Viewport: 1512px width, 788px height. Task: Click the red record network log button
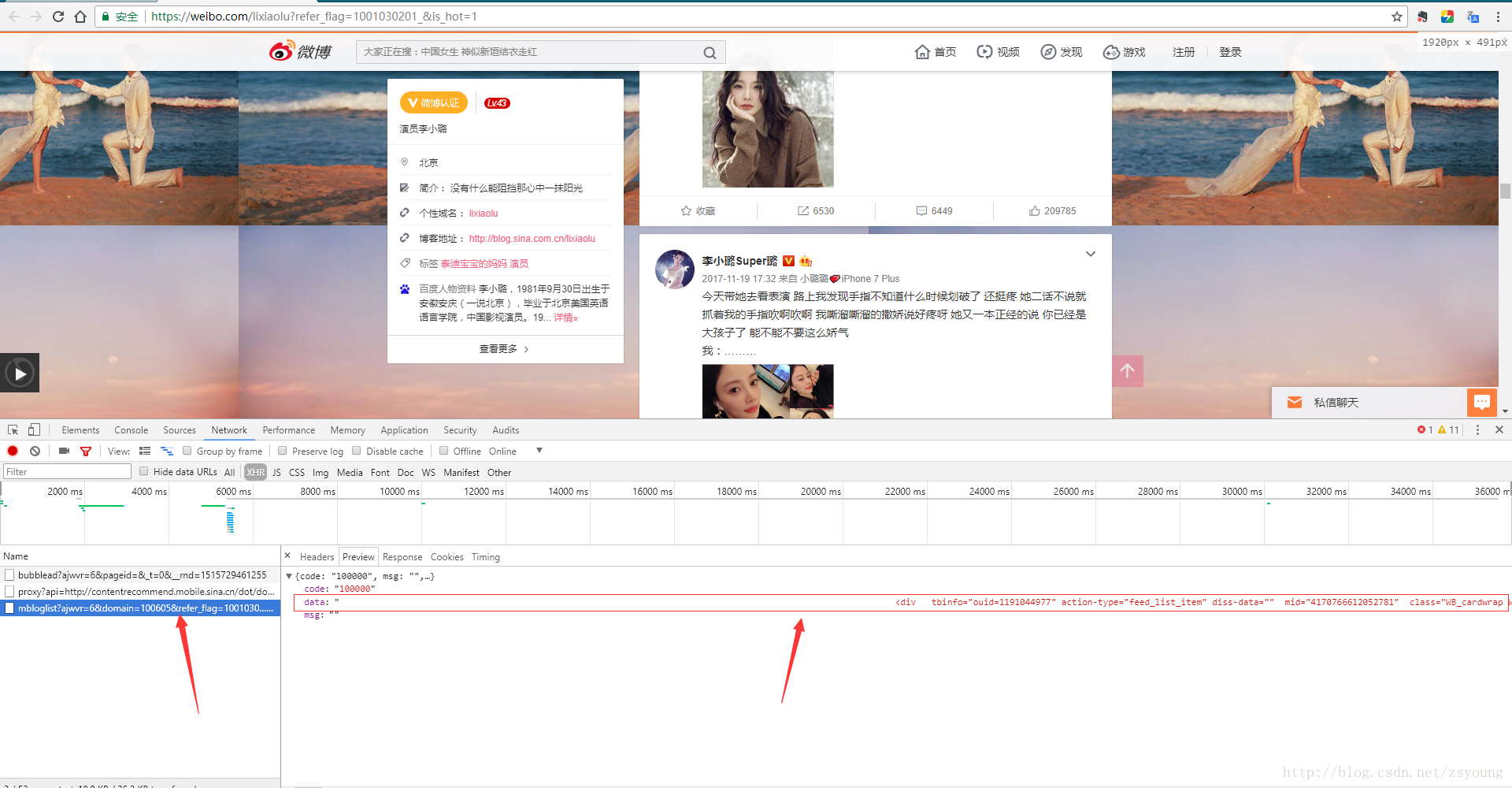pos(13,452)
